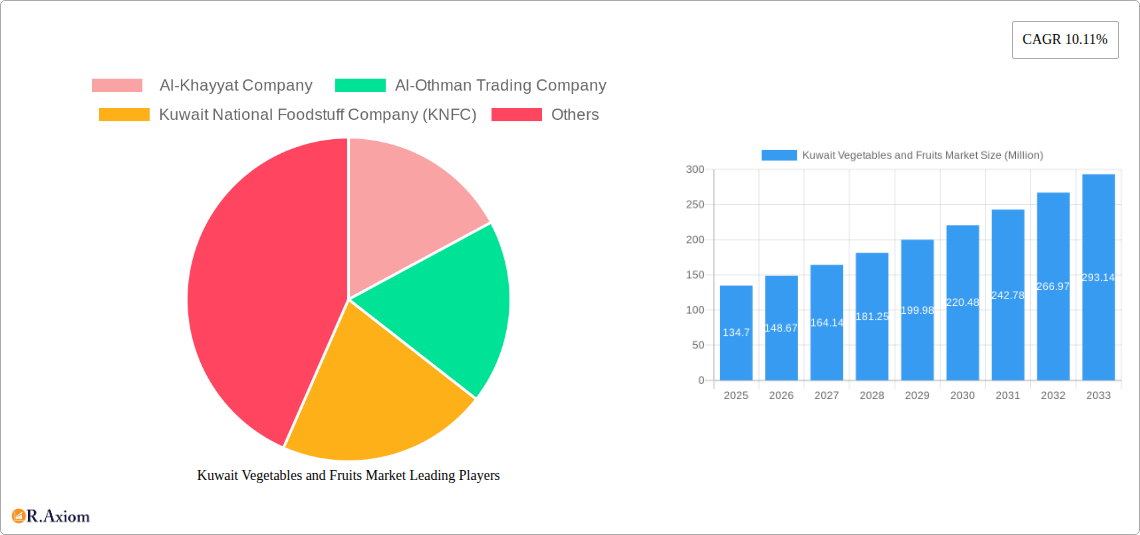Click Kuwait National Foodstuff Company (KNFC) label
The image size is (1140, 535).
tap(318, 115)
